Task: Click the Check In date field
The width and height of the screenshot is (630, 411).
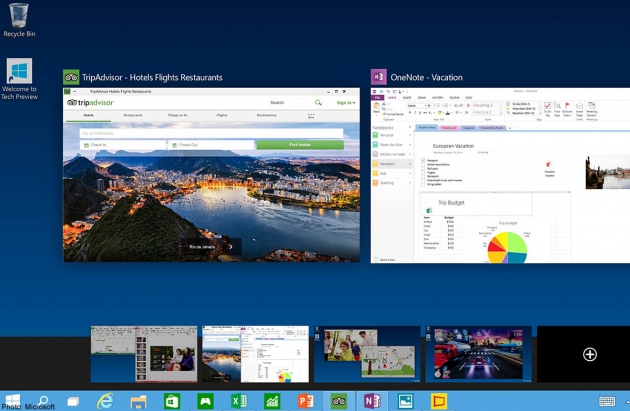Action: (x=123, y=145)
